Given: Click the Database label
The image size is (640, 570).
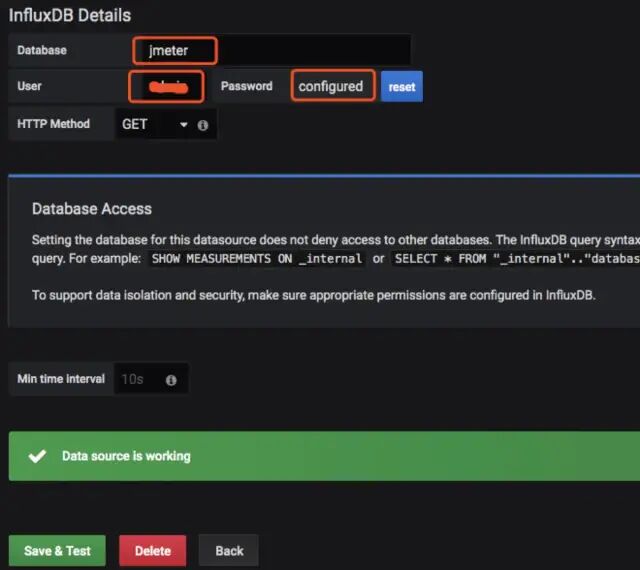Looking at the screenshot, I should (x=42, y=50).
